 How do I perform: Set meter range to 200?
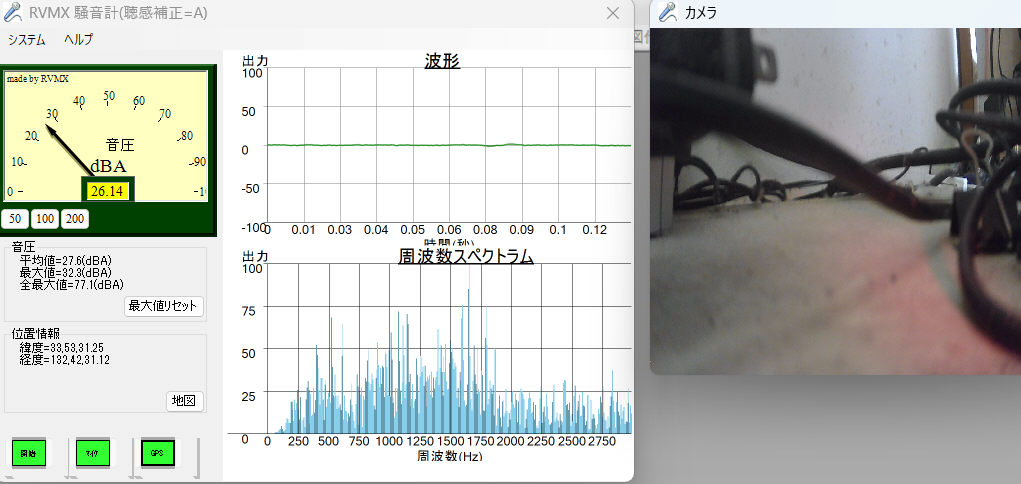click(75, 219)
